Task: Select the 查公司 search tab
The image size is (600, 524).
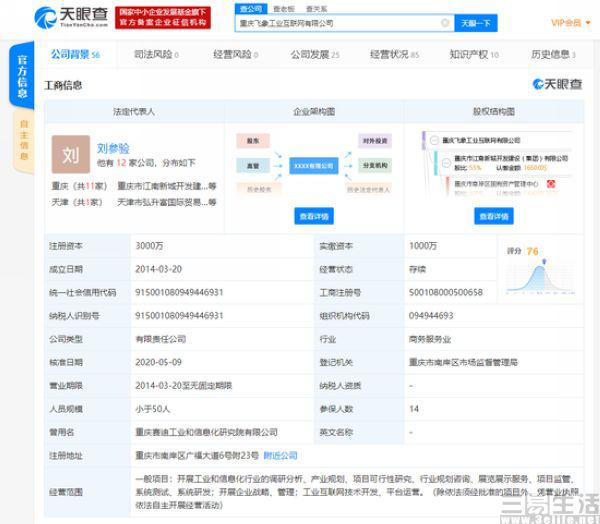Action: click(x=251, y=9)
